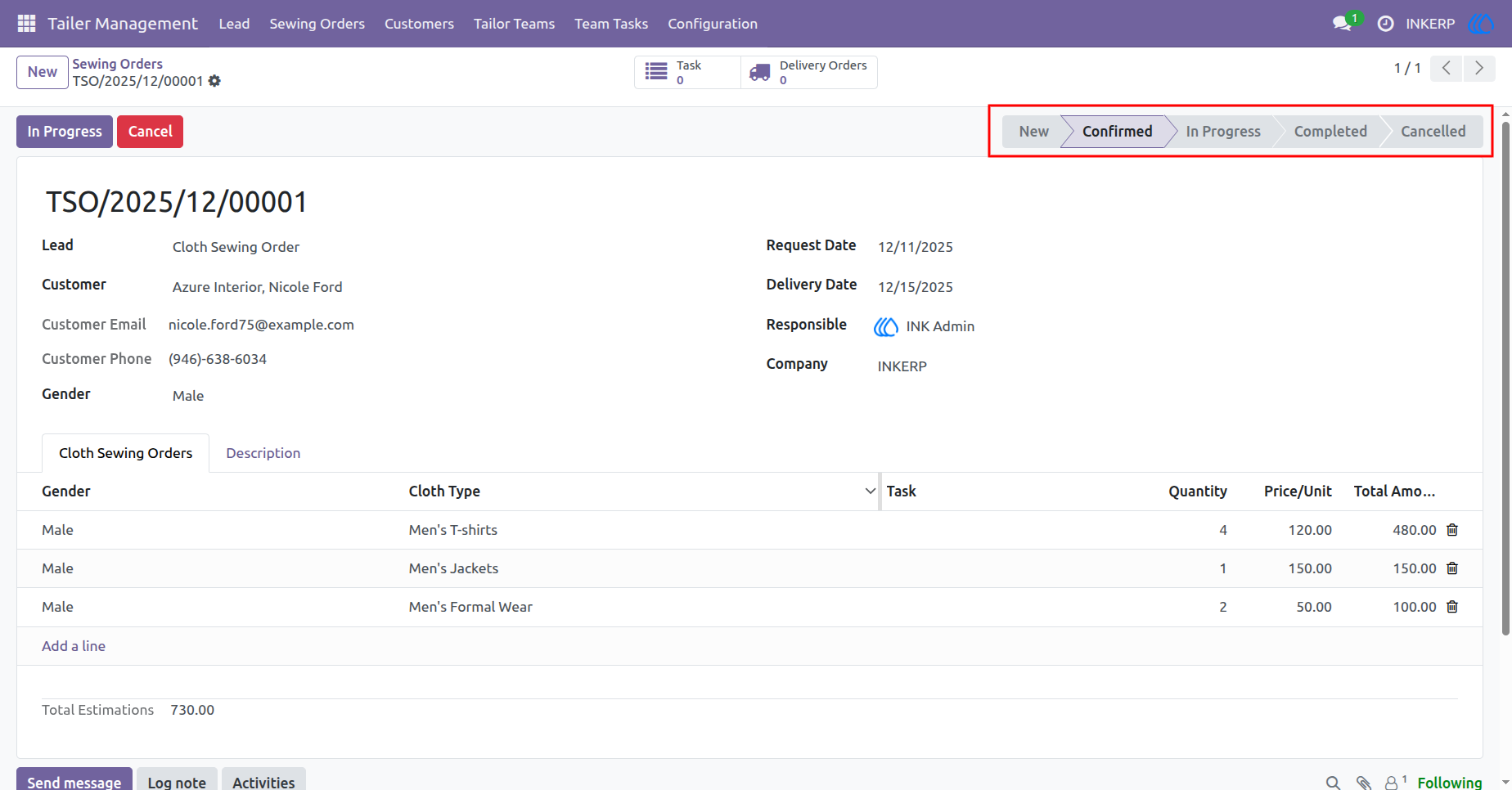
Task: Click the Tailer Management app title
Action: pyautogui.click(x=123, y=24)
